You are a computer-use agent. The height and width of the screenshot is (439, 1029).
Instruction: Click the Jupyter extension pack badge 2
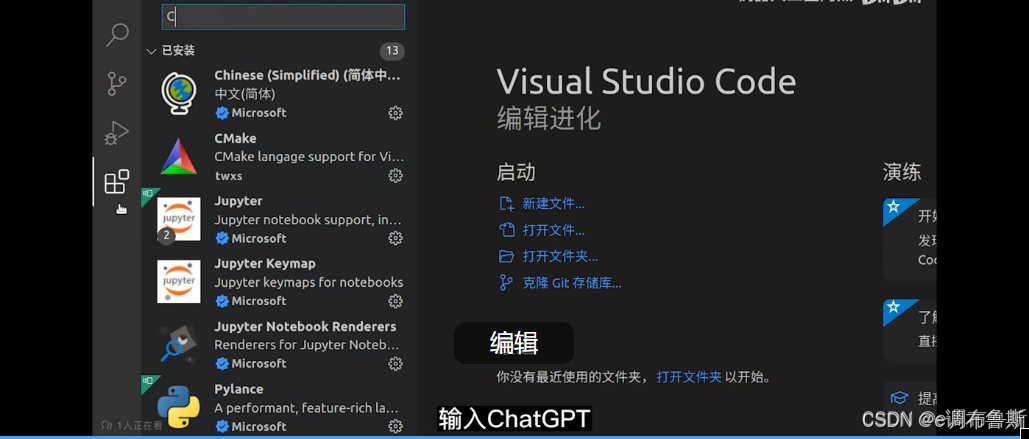point(167,236)
